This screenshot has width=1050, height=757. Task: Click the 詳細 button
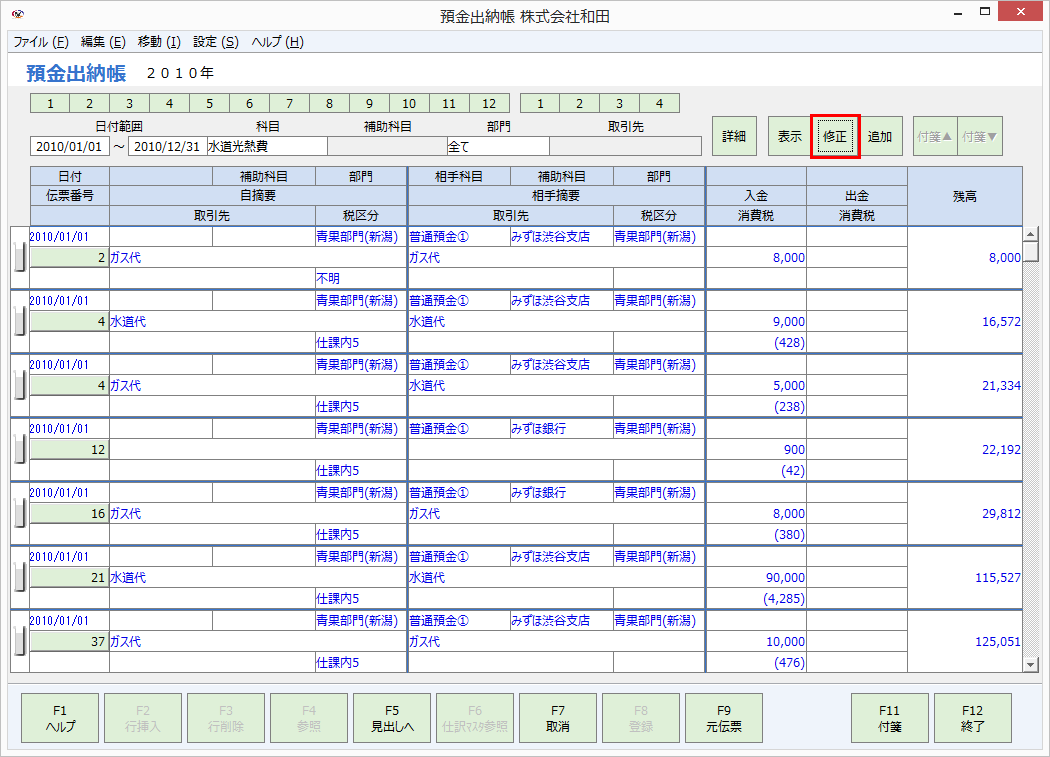tap(734, 136)
